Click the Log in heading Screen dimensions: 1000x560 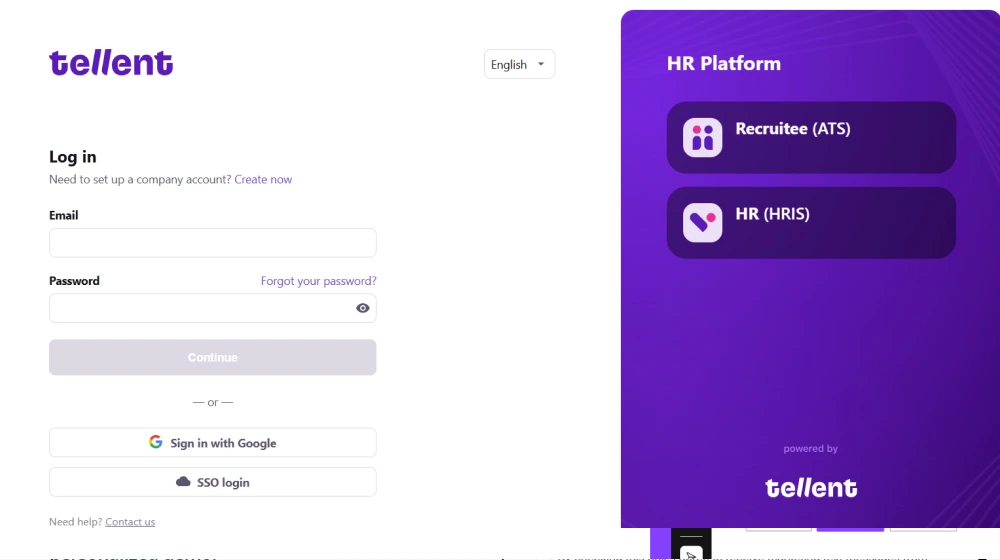(x=73, y=157)
